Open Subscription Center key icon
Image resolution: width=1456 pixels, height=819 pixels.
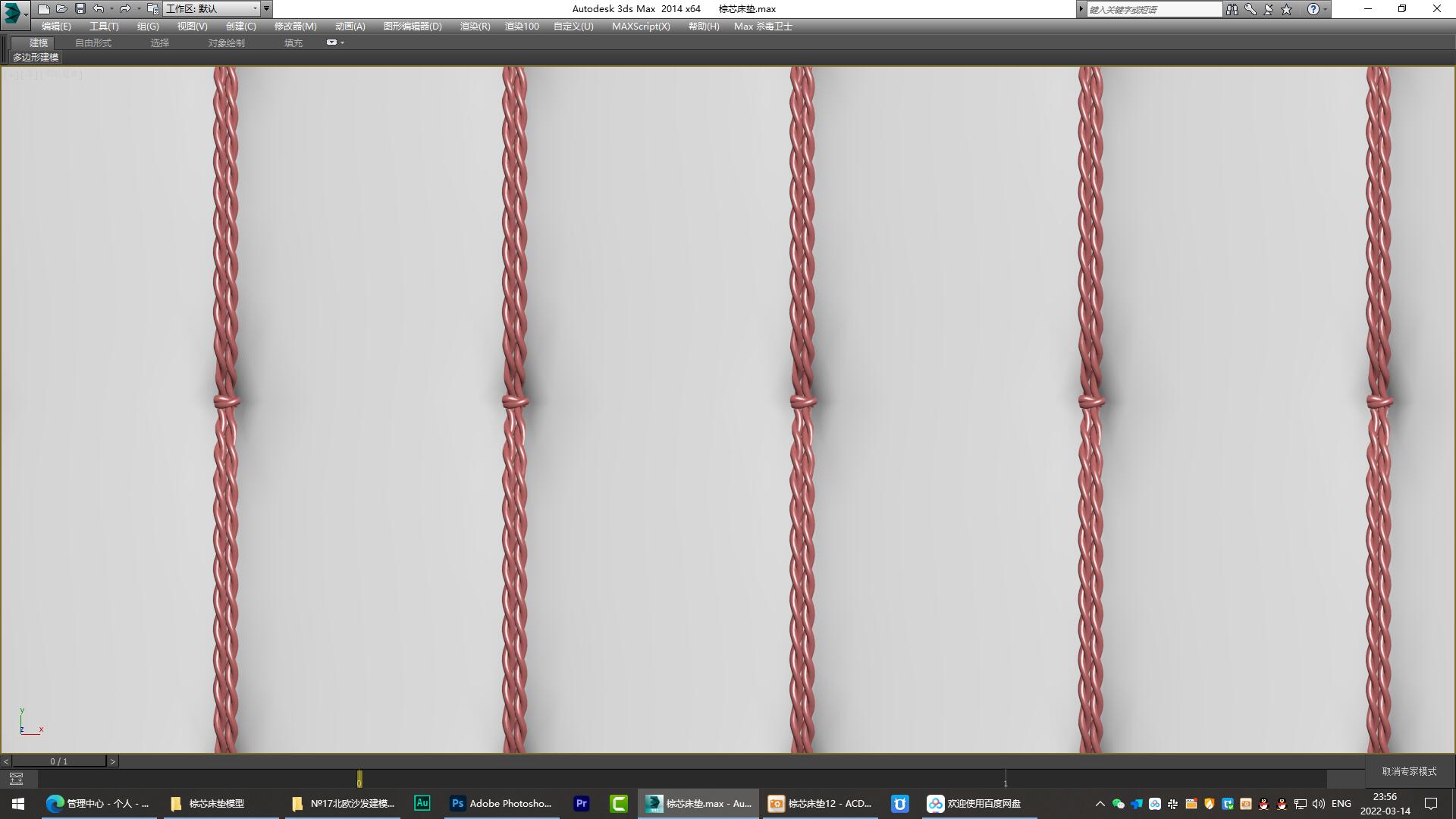[1250, 9]
